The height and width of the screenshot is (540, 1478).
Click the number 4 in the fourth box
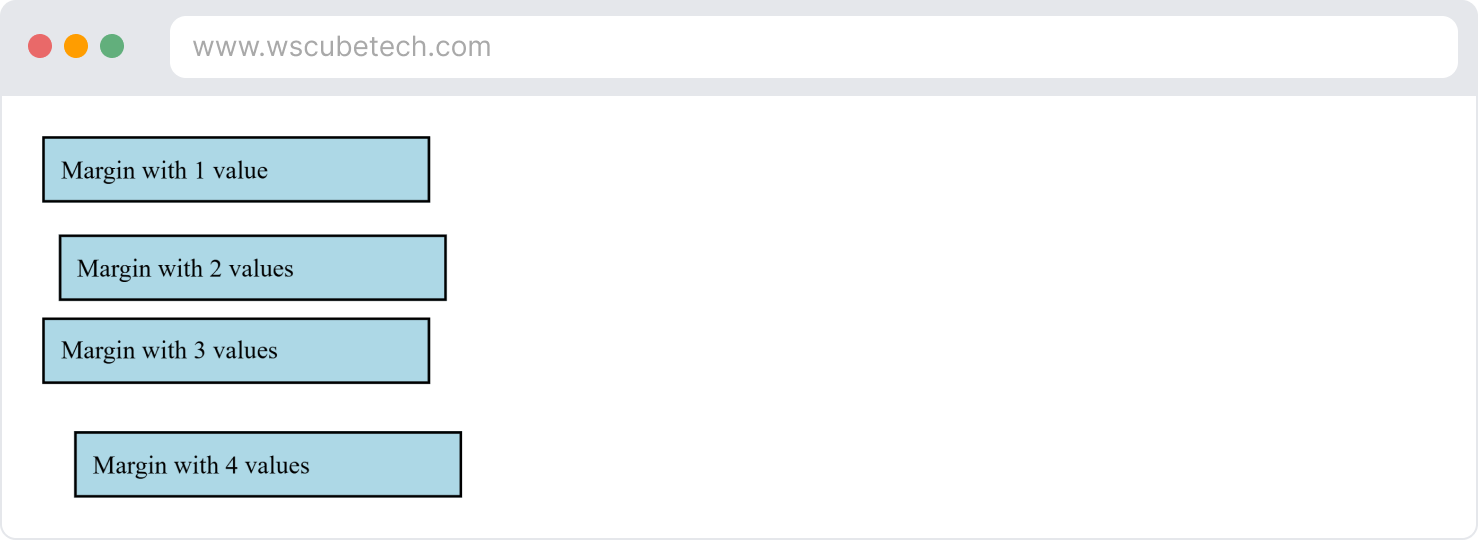[x=231, y=466]
